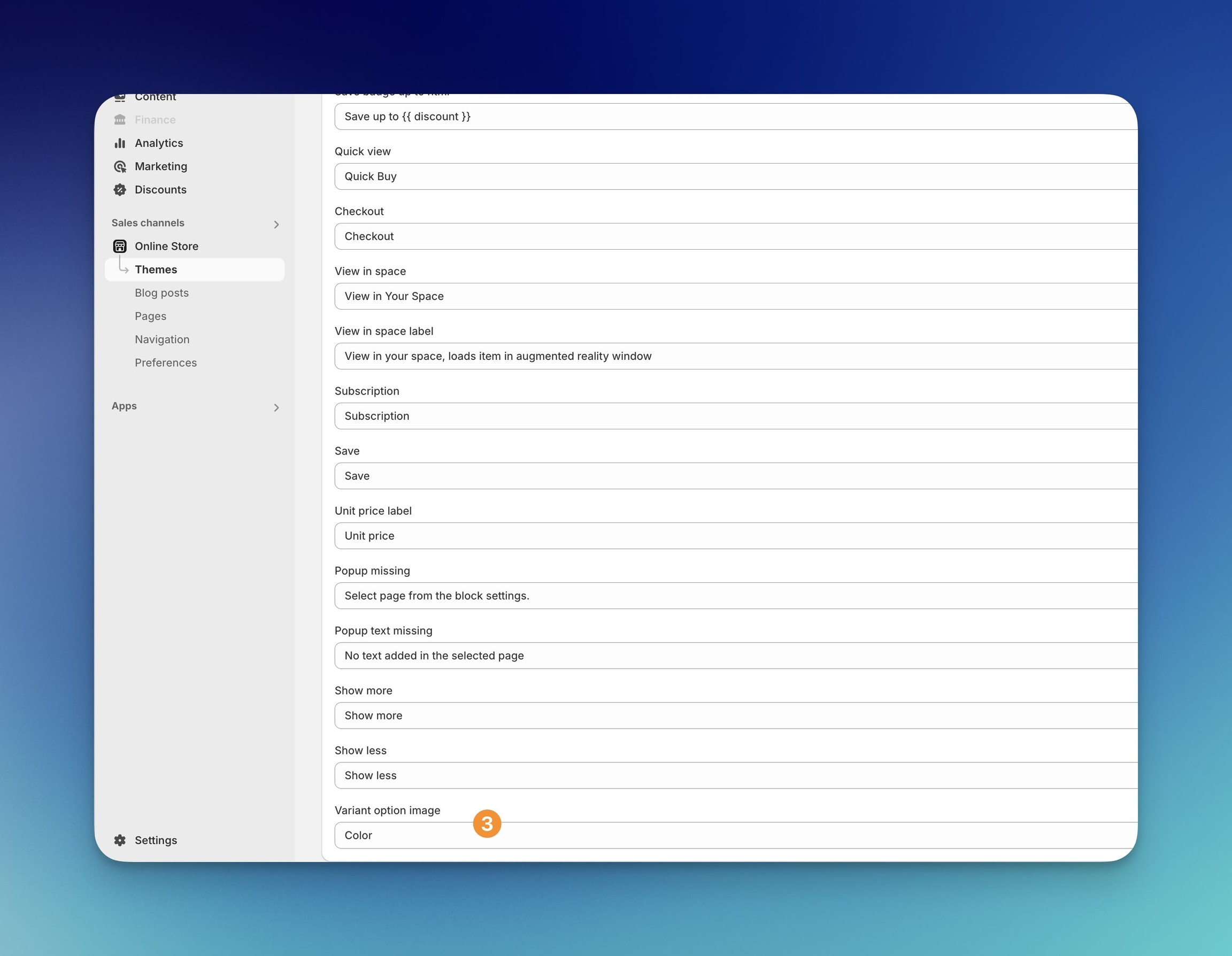Open Blog posts in sidebar
The image size is (1232, 956).
pyautogui.click(x=161, y=292)
